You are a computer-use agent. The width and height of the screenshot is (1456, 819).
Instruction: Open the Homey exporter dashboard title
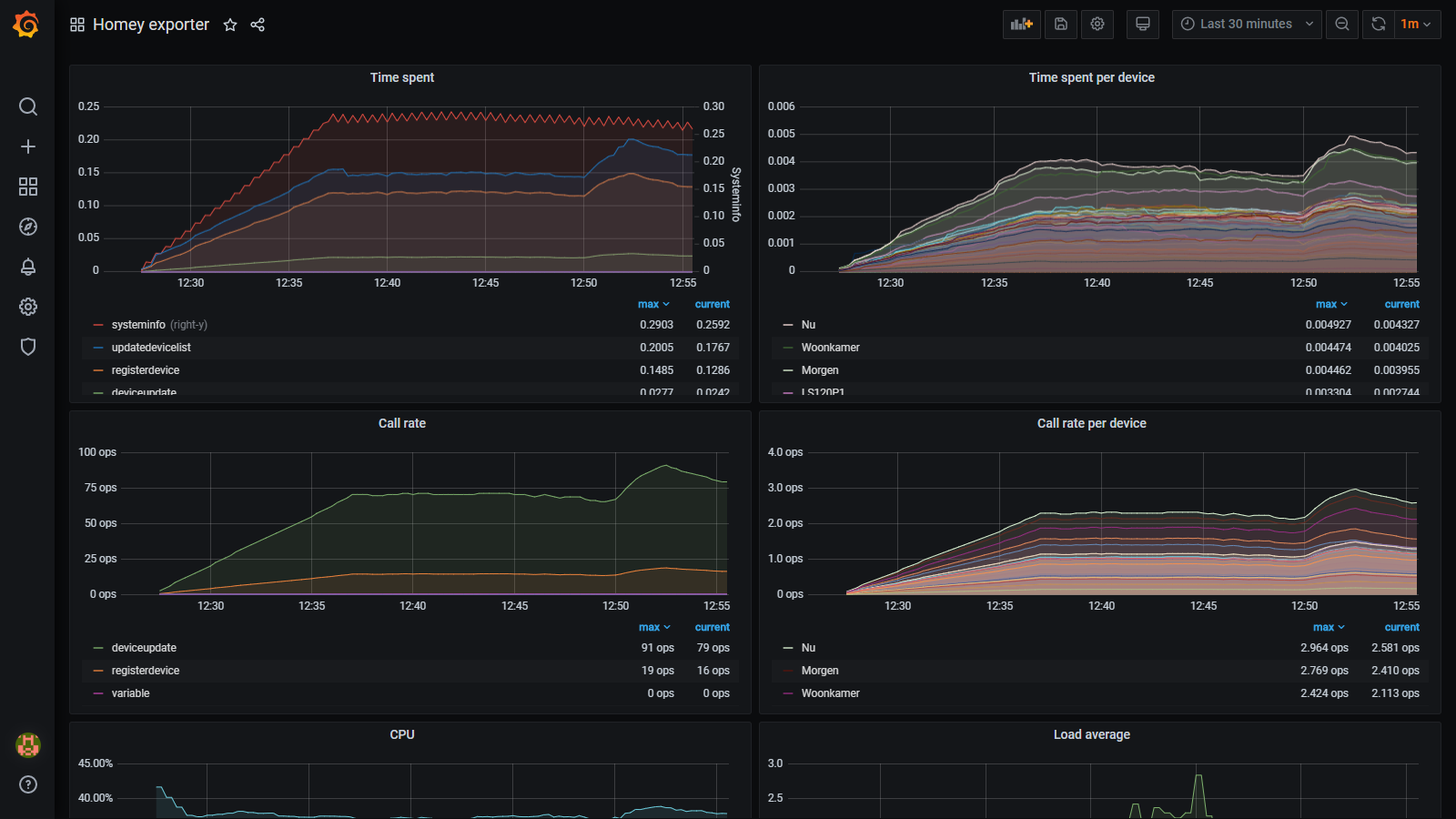coord(151,25)
